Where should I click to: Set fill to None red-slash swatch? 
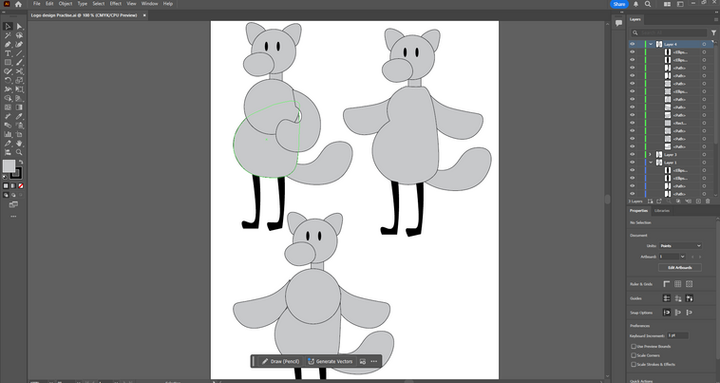click(21, 186)
